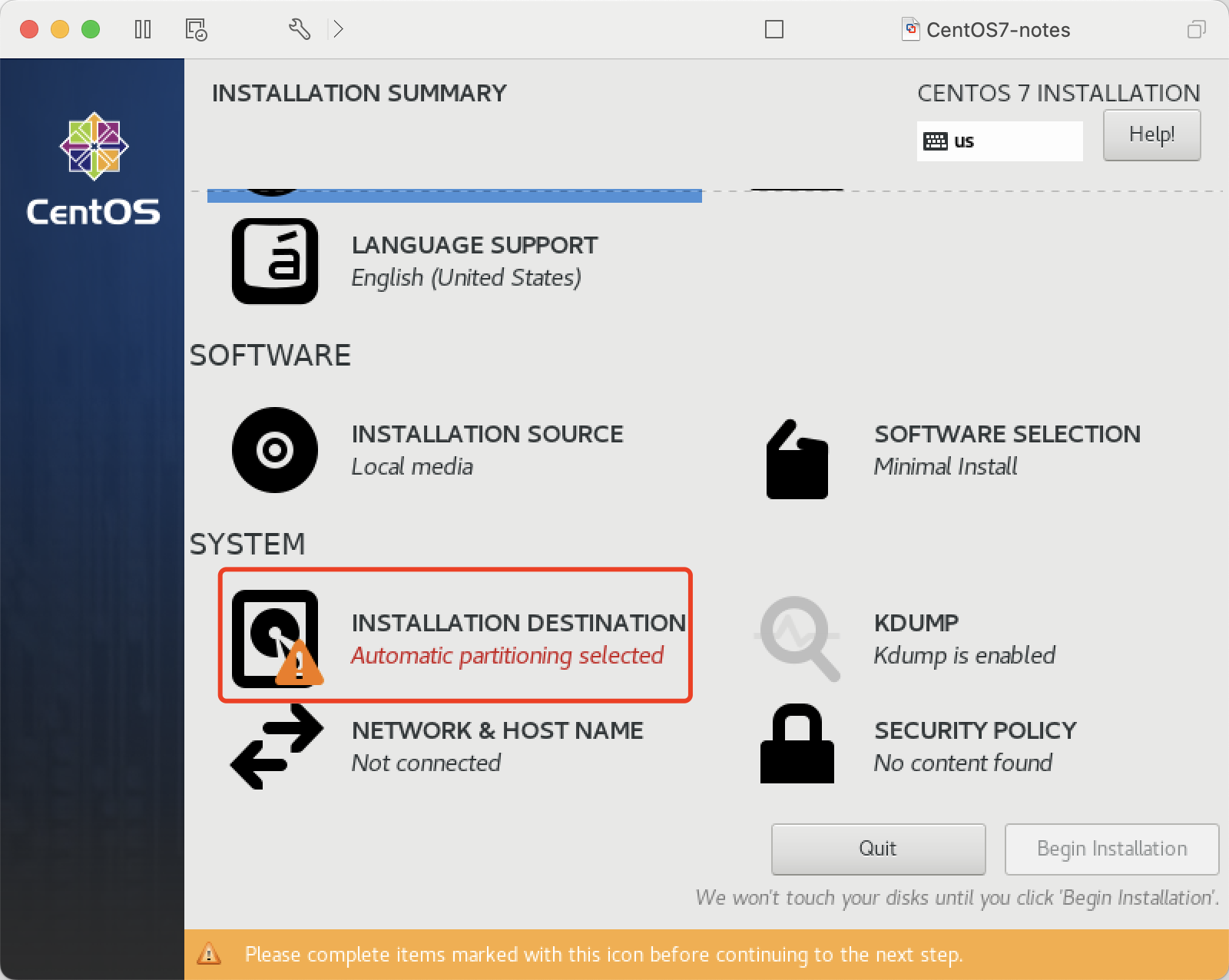Image resolution: width=1229 pixels, height=980 pixels.
Task: Select SOFTWARE SELECTION label
Action: (1007, 434)
